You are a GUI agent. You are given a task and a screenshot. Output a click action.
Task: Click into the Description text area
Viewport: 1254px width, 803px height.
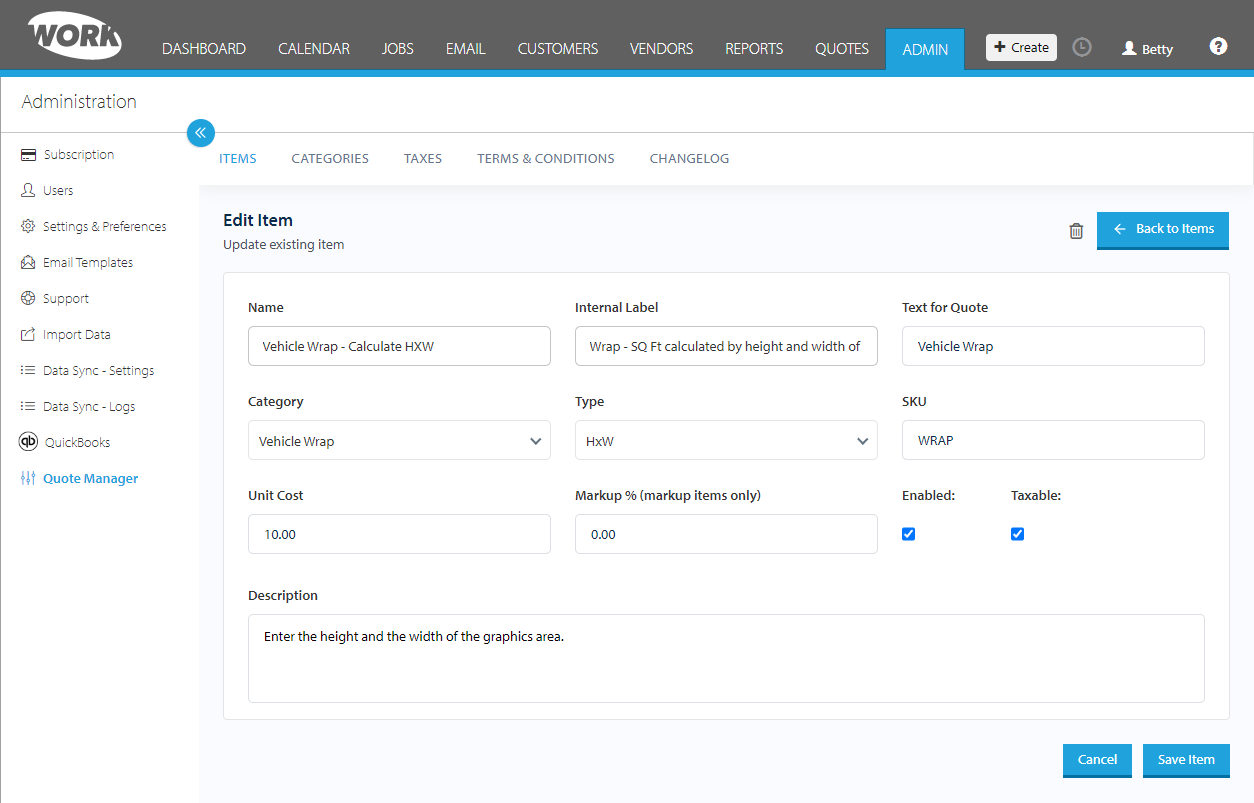(726, 658)
